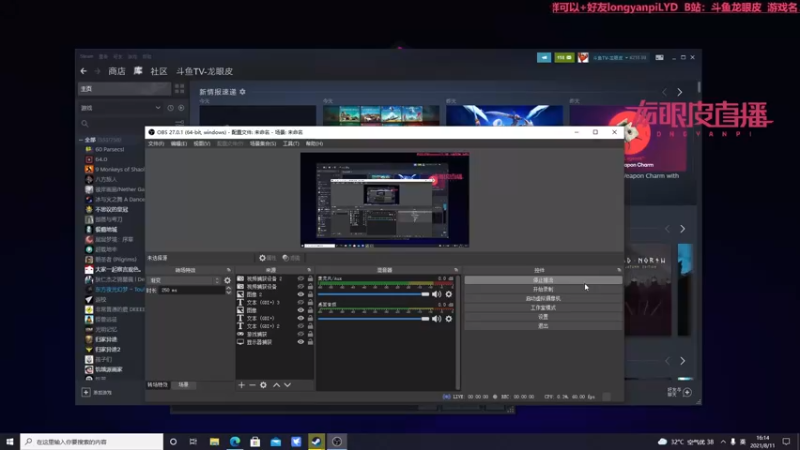Click the Steam library recent-activity clock icon
800x450 pixels.
170,108
